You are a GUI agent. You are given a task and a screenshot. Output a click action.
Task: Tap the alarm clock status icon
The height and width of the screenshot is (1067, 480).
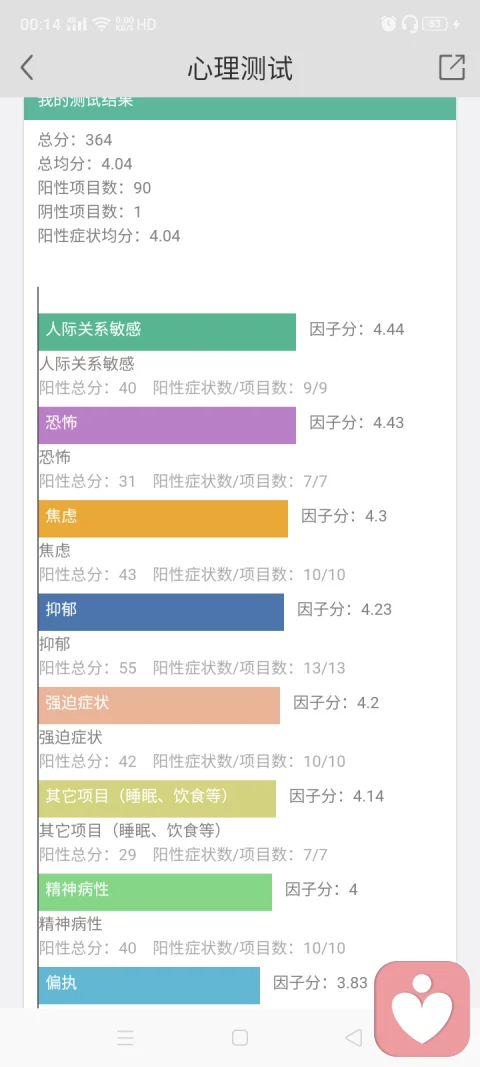pyautogui.click(x=389, y=24)
